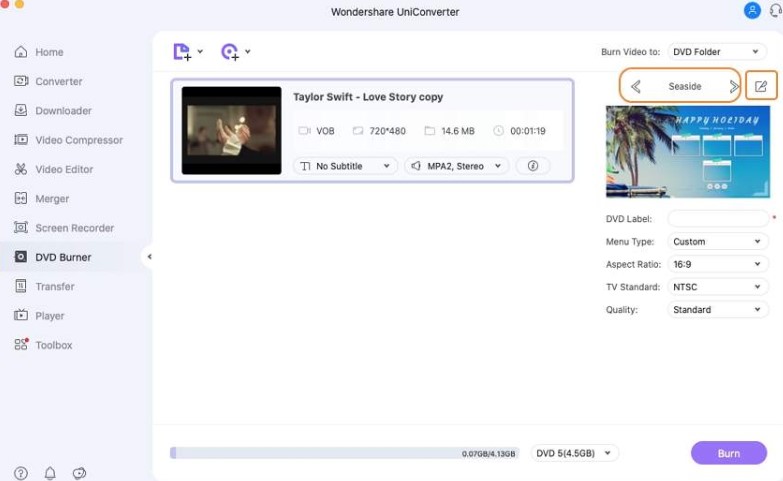This screenshot has width=783, height=481.
Task: Click the Transfer icon
Action: pos(20,286)
